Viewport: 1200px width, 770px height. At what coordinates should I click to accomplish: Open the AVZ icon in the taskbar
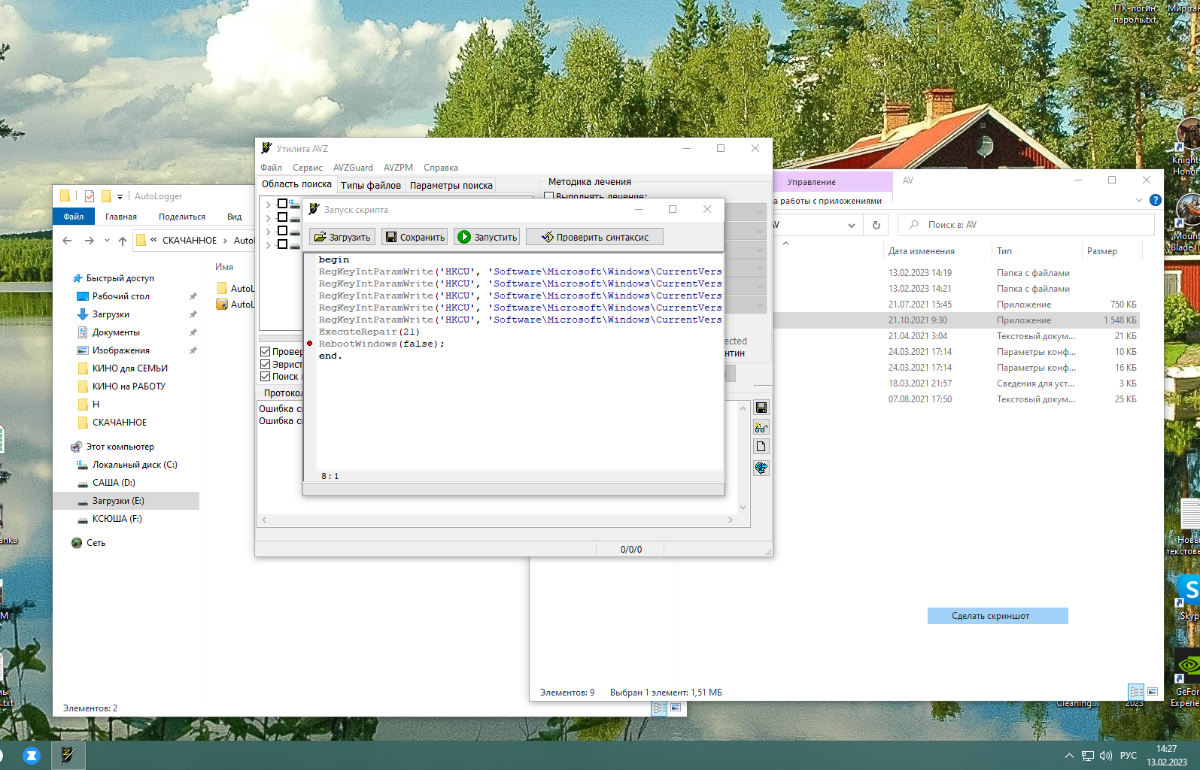coord(67,754)
